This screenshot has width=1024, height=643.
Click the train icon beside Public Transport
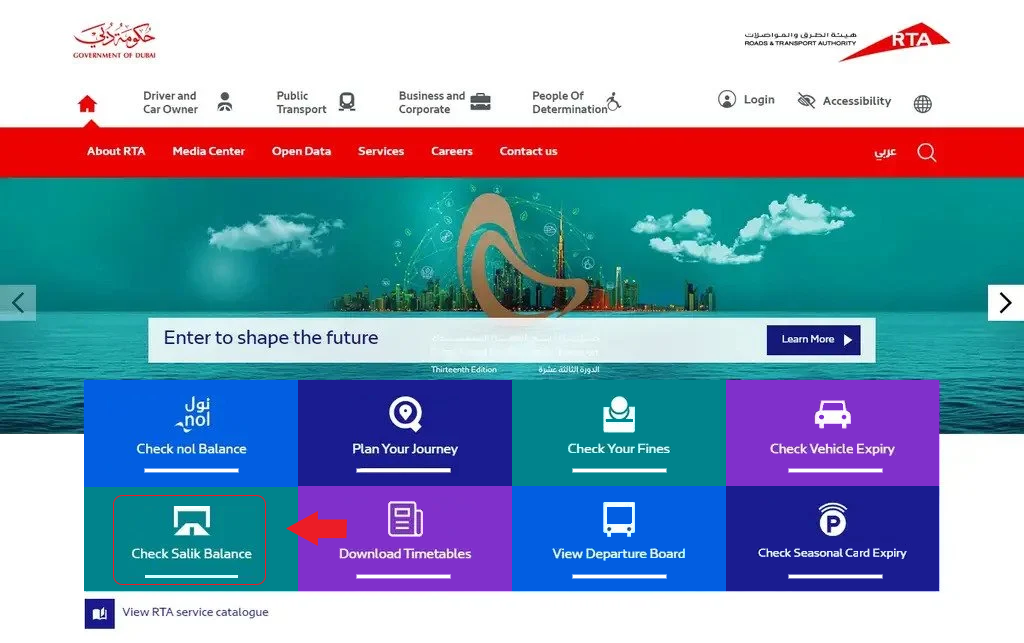tap(347, 102)
